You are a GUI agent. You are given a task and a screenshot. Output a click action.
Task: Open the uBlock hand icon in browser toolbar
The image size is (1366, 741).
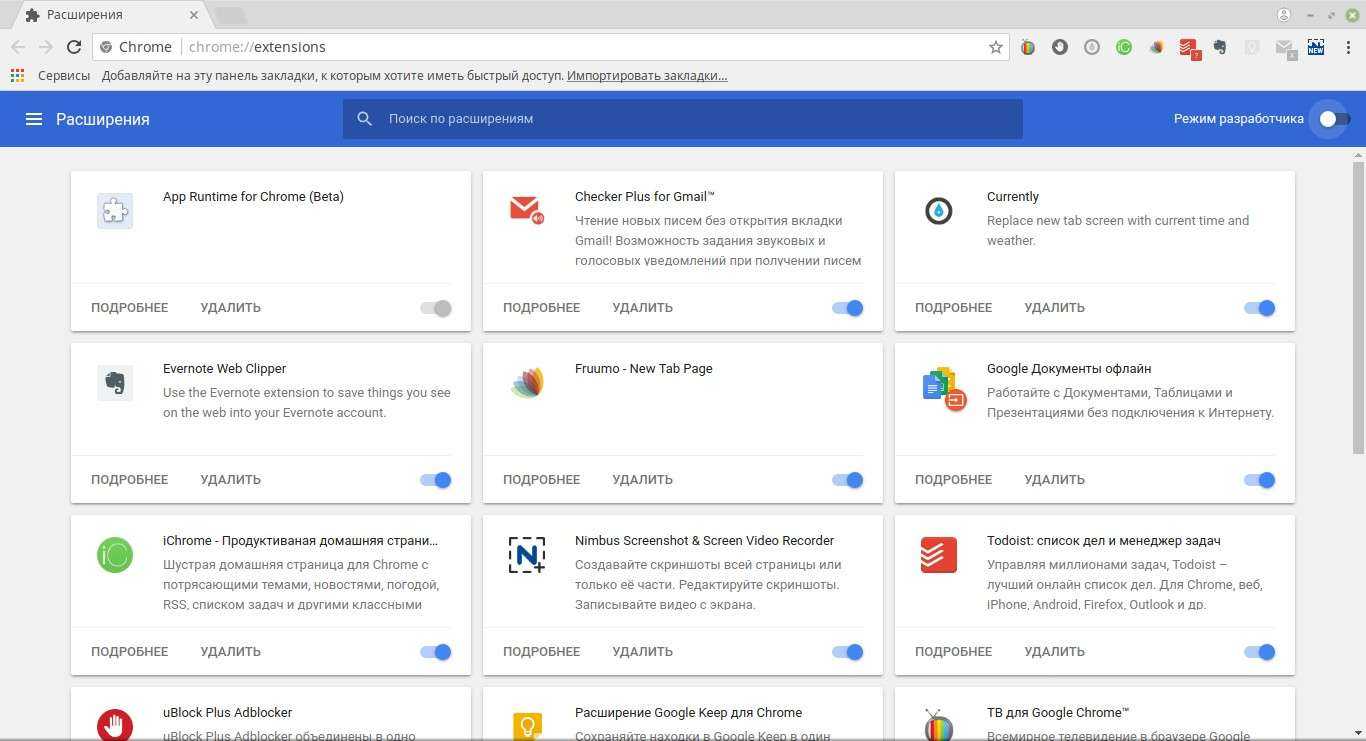tap(1060, 47)
